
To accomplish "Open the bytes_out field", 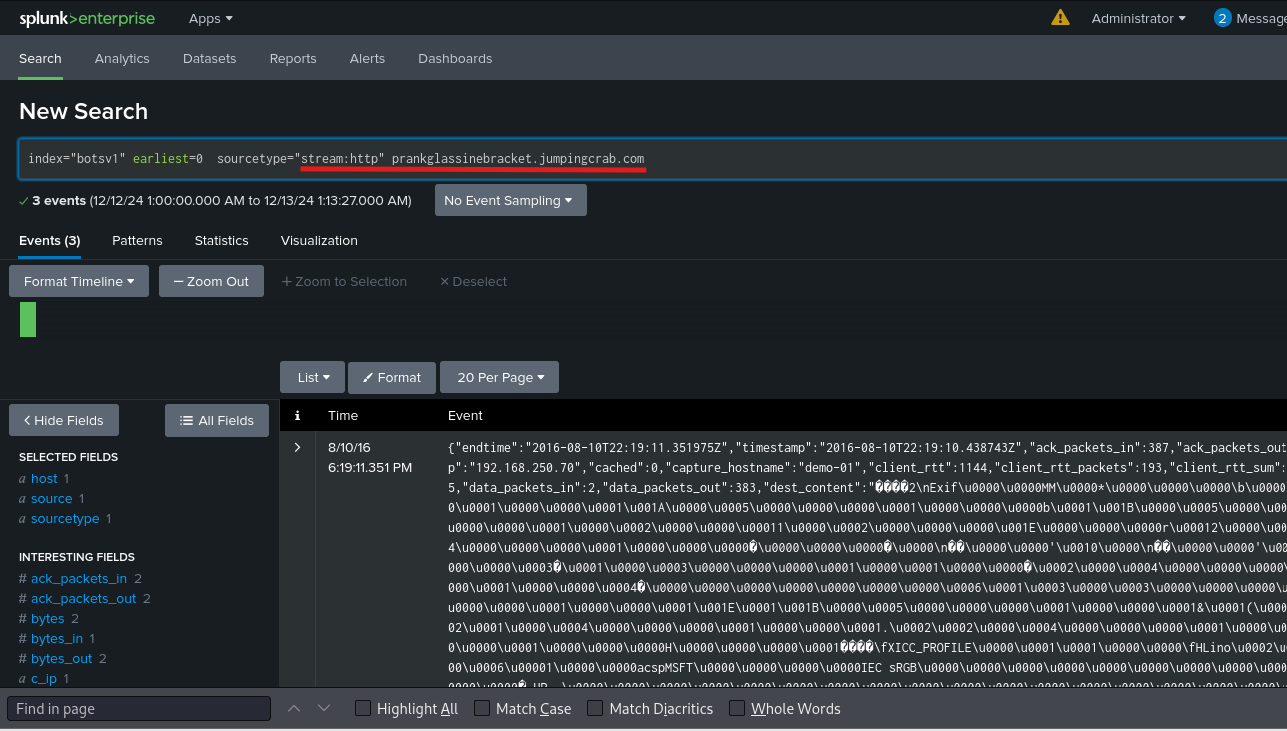I will point(61,658).
